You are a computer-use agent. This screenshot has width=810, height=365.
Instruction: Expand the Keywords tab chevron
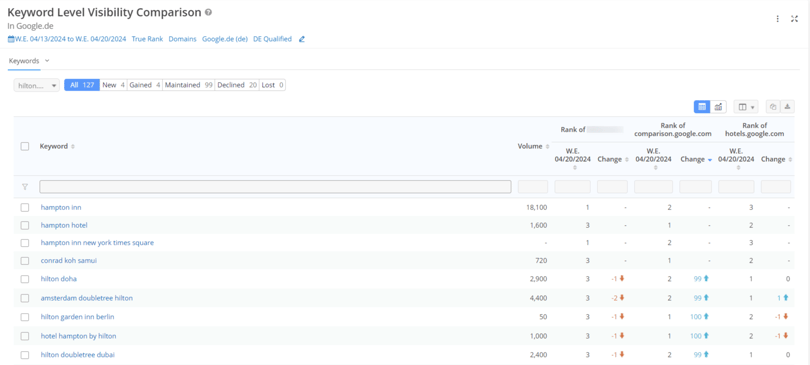pyautogui.click(x=47, y=61)
